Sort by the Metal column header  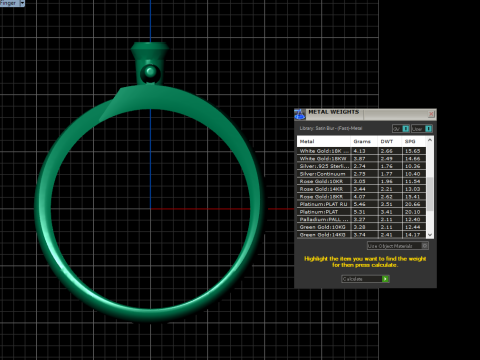tap(323, 141)
